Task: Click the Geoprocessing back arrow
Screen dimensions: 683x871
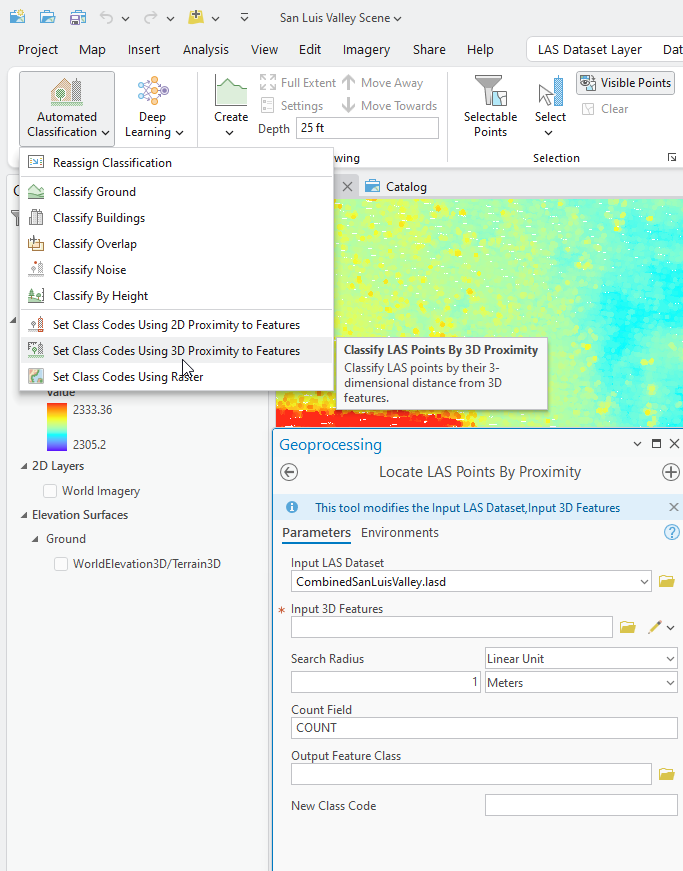Action: [x=289, y=472]
